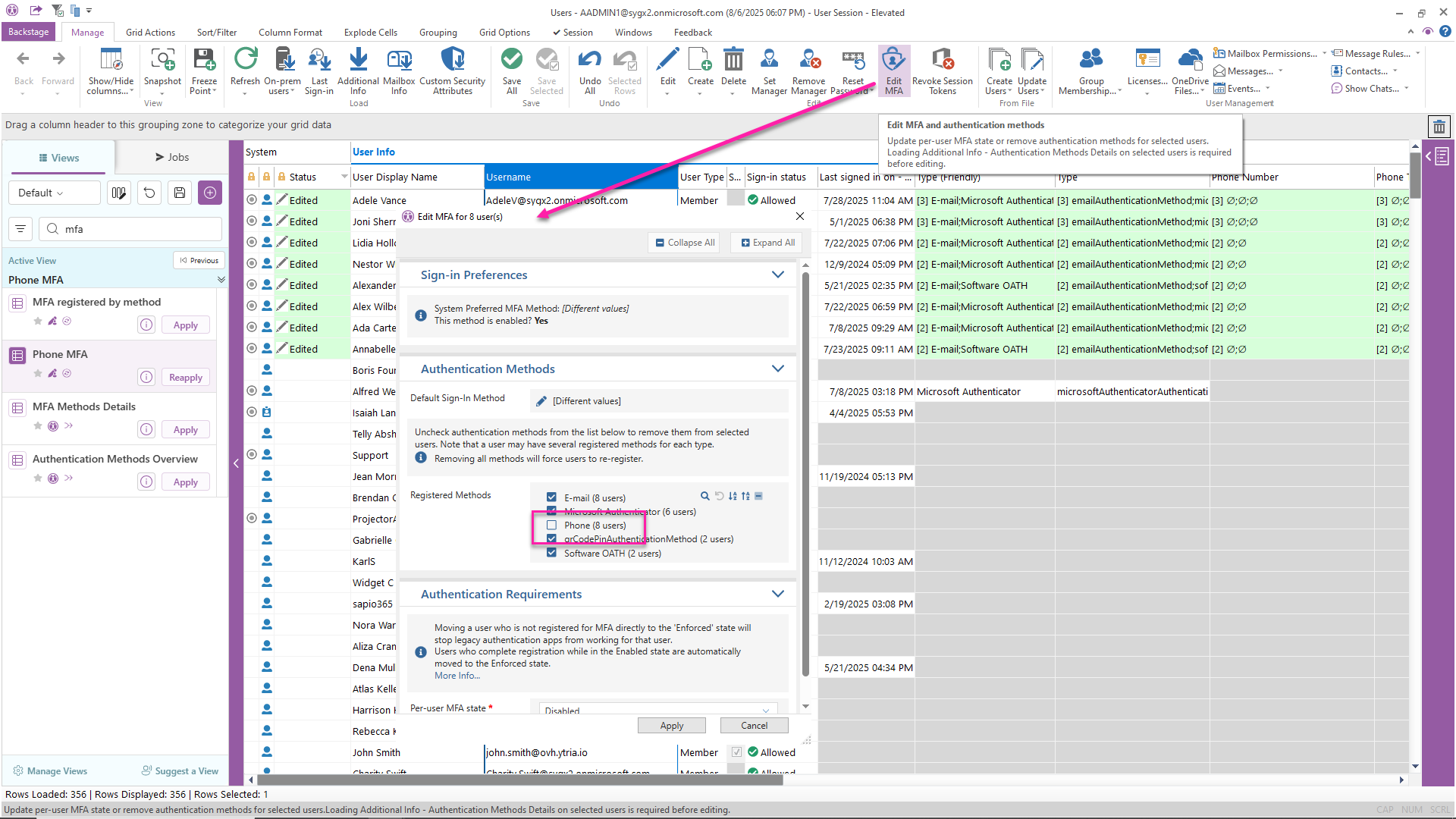Open the Backstage tab
This screenshot has width=1456, height=819.
click(x=29, y=32)
